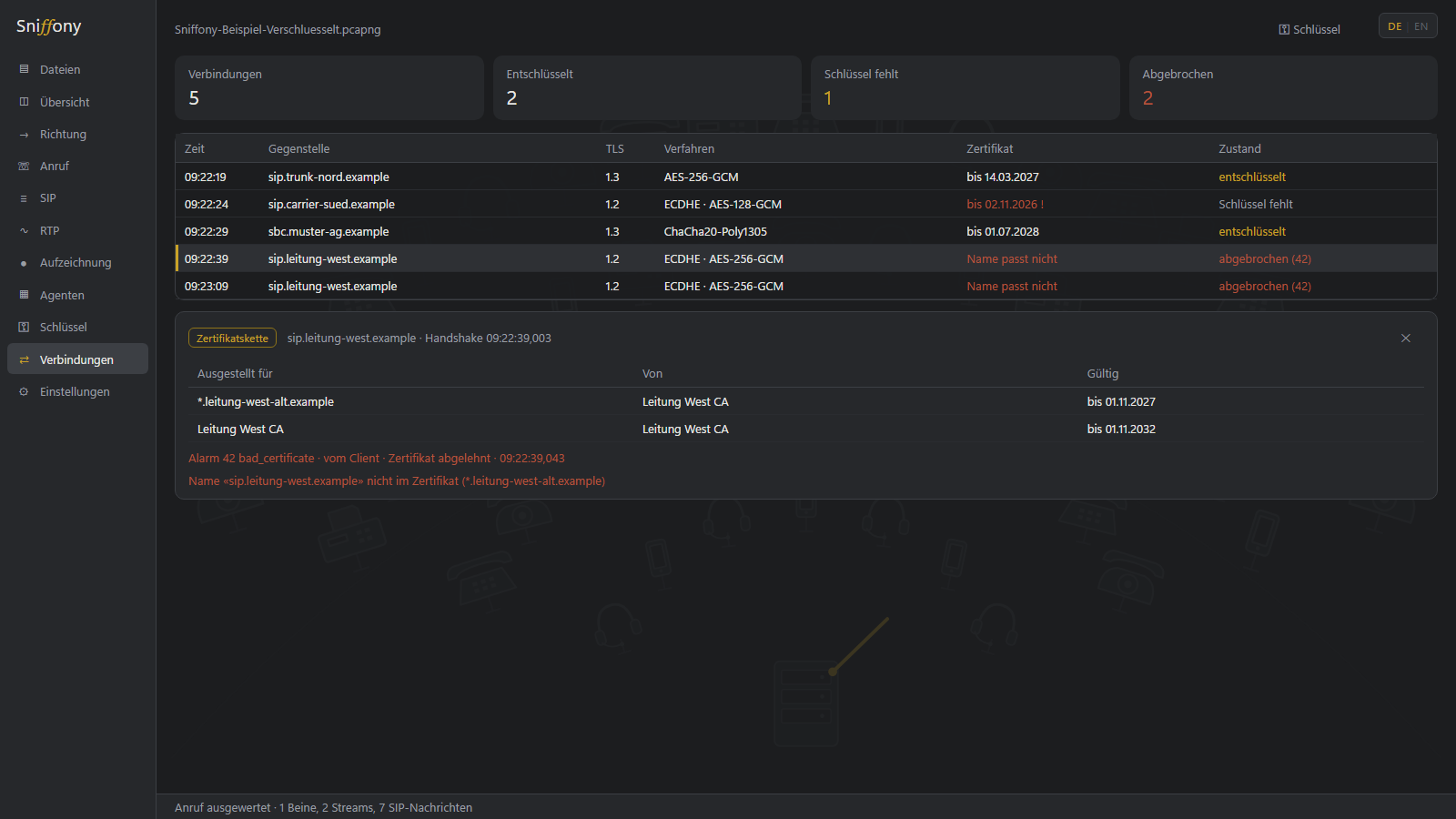
Task: Select the Abgebrochen summary card
Action: click(x=1283, y=87)
